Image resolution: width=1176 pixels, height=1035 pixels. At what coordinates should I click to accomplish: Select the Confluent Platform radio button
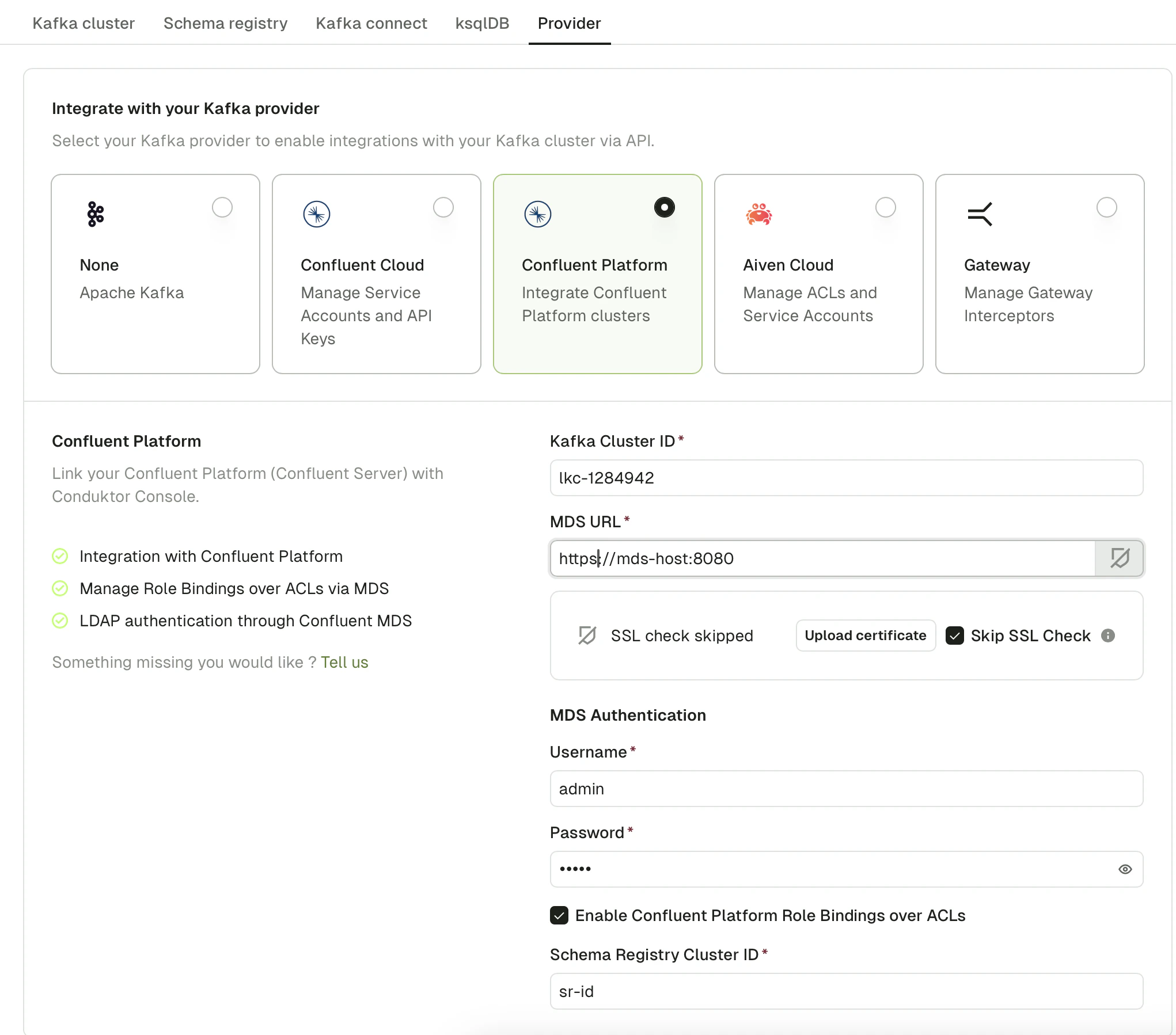click(x=665, y=207)
